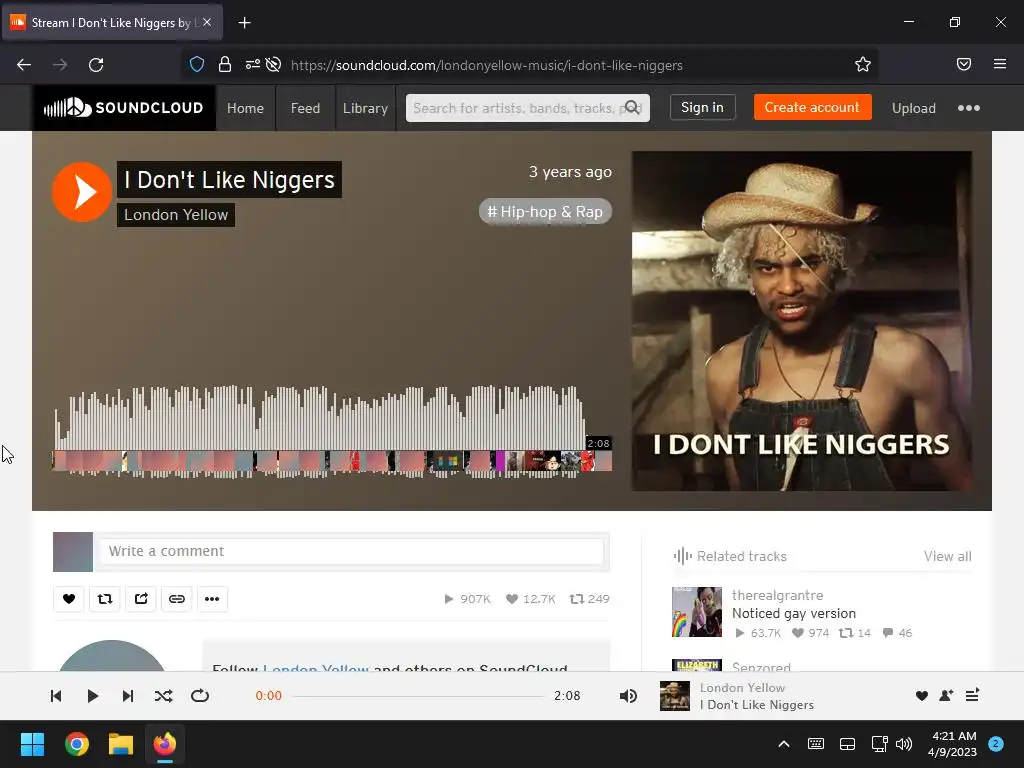Click the 249 reposts count
The height and width of the screenshot is (768, 1024).
590,599
